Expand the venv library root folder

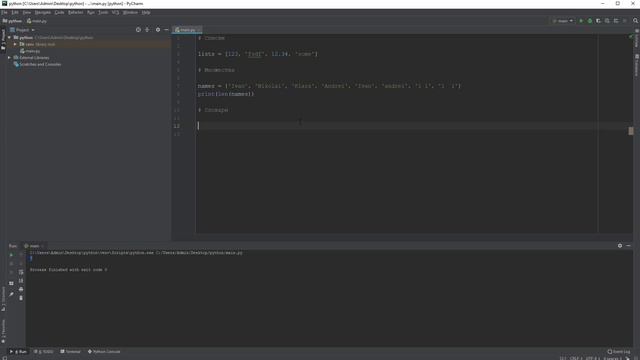(x=15, y=44)
